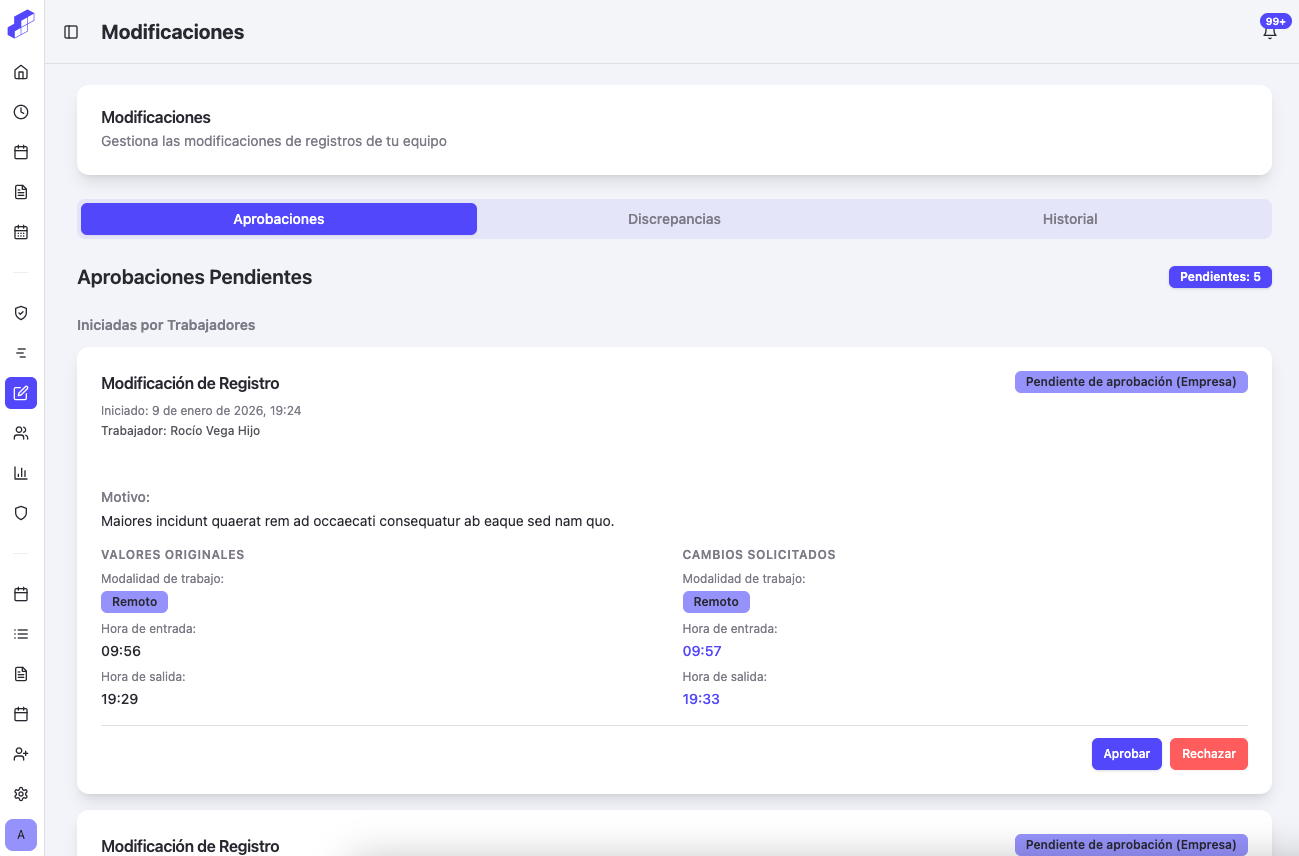The height and width of the screenshot is (856, 1299).
Task: Toggle the sidebar collapse icon next to Modificaciones
Action: tap(69, 32)
